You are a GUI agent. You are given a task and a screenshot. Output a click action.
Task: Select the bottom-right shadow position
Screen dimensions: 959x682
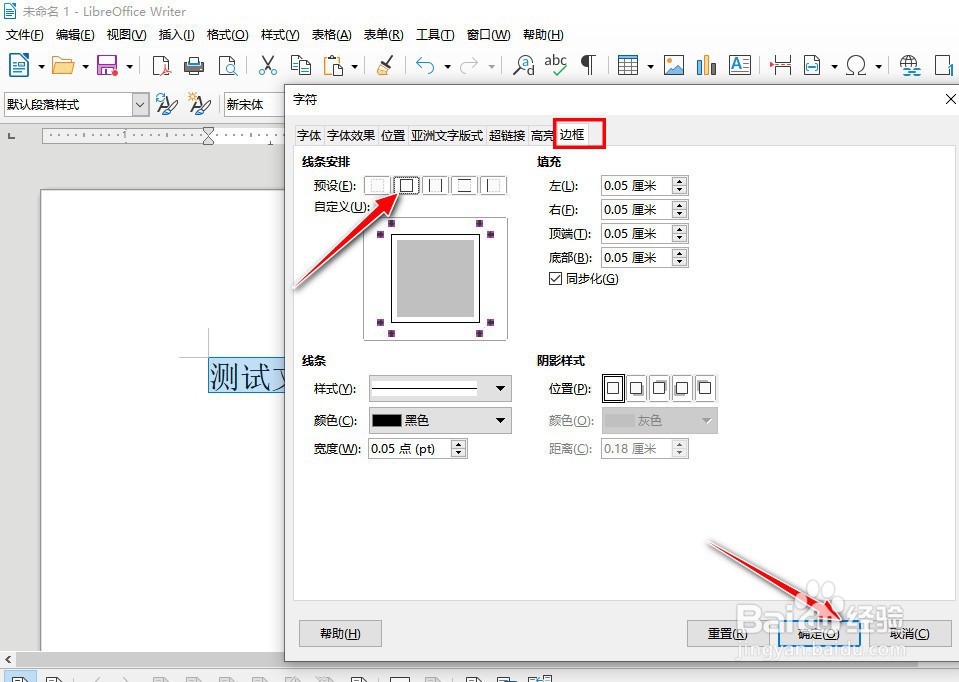(636, 388)
